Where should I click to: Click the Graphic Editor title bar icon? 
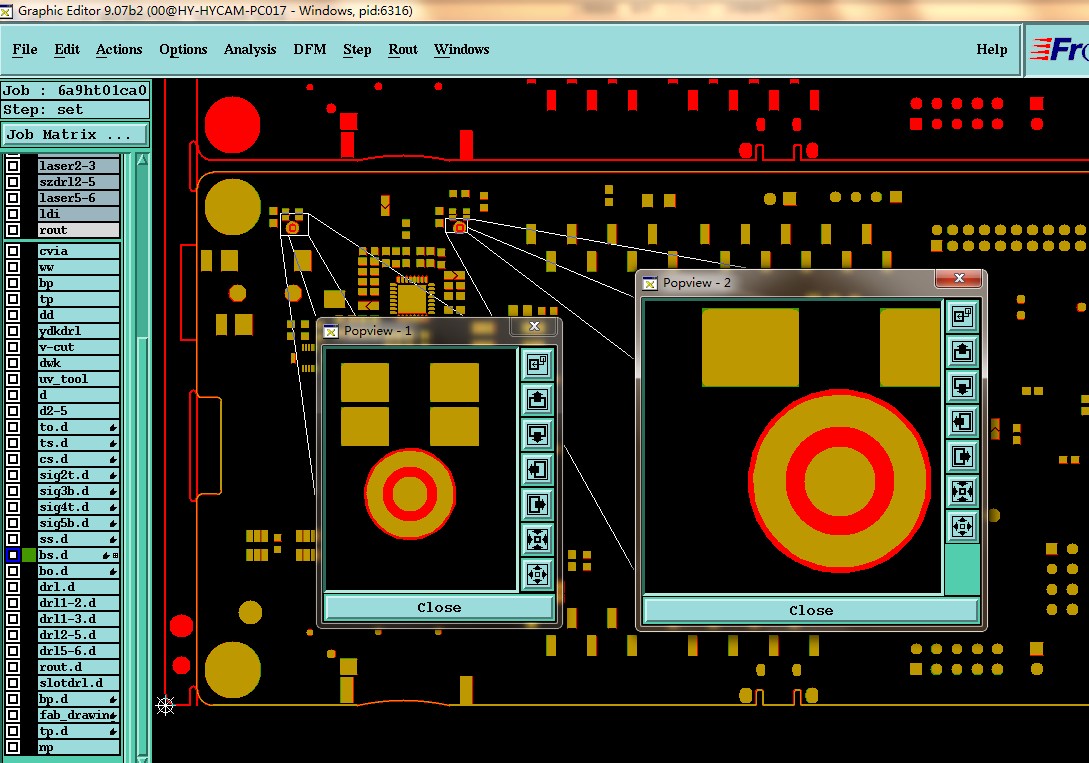coord(6,10)
